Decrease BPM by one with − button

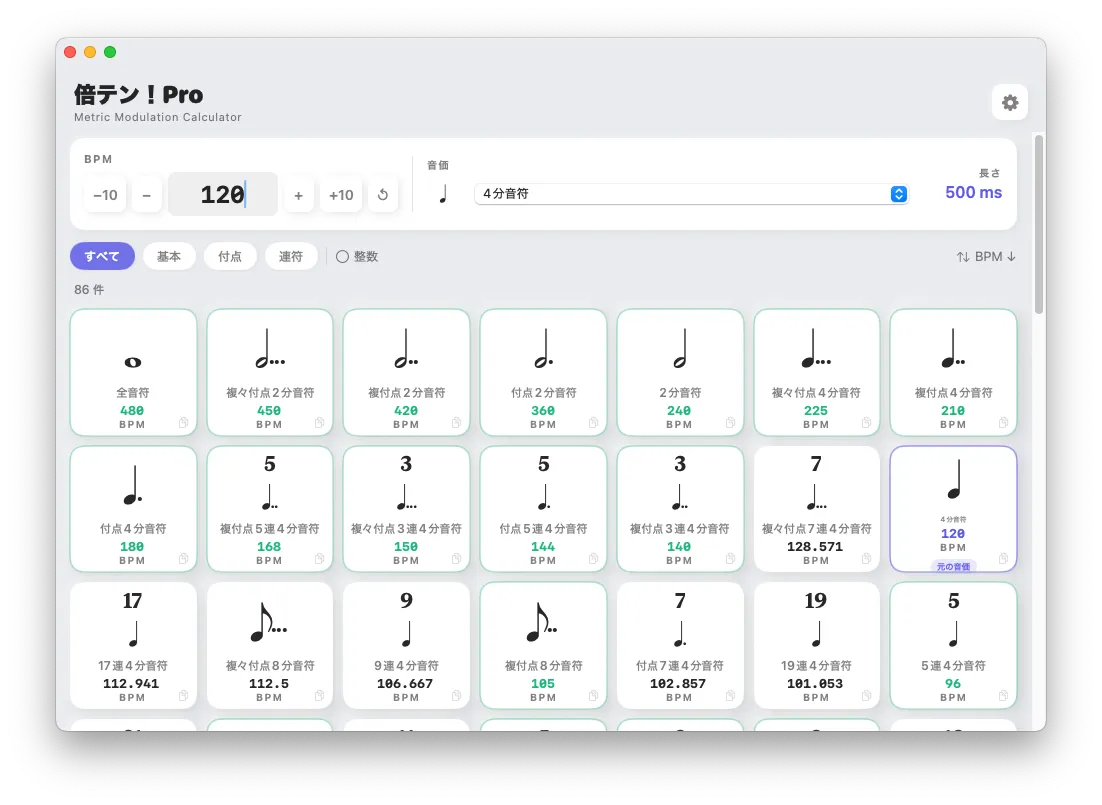(147, 195)
